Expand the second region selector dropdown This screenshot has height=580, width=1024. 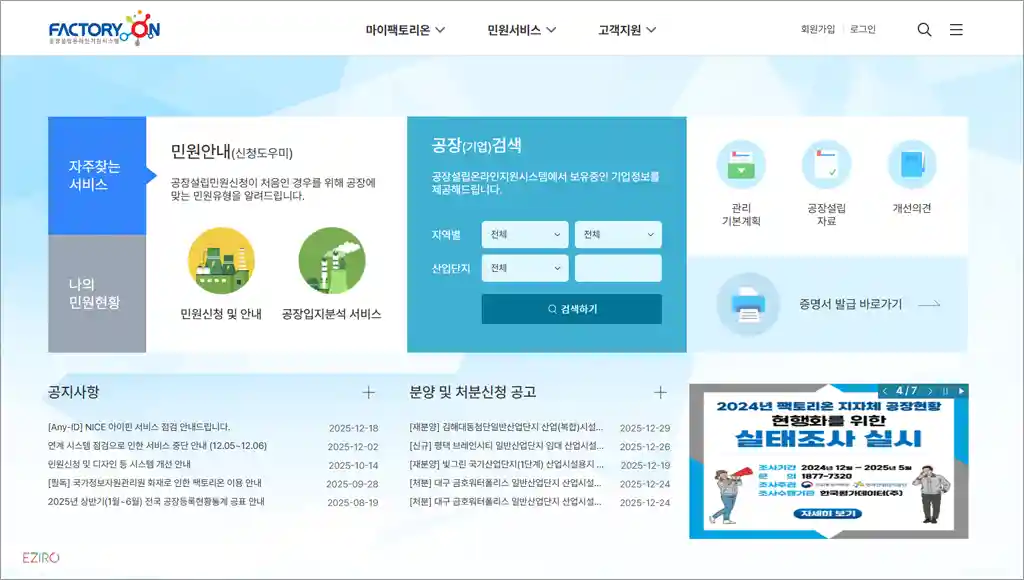[618, 235]
